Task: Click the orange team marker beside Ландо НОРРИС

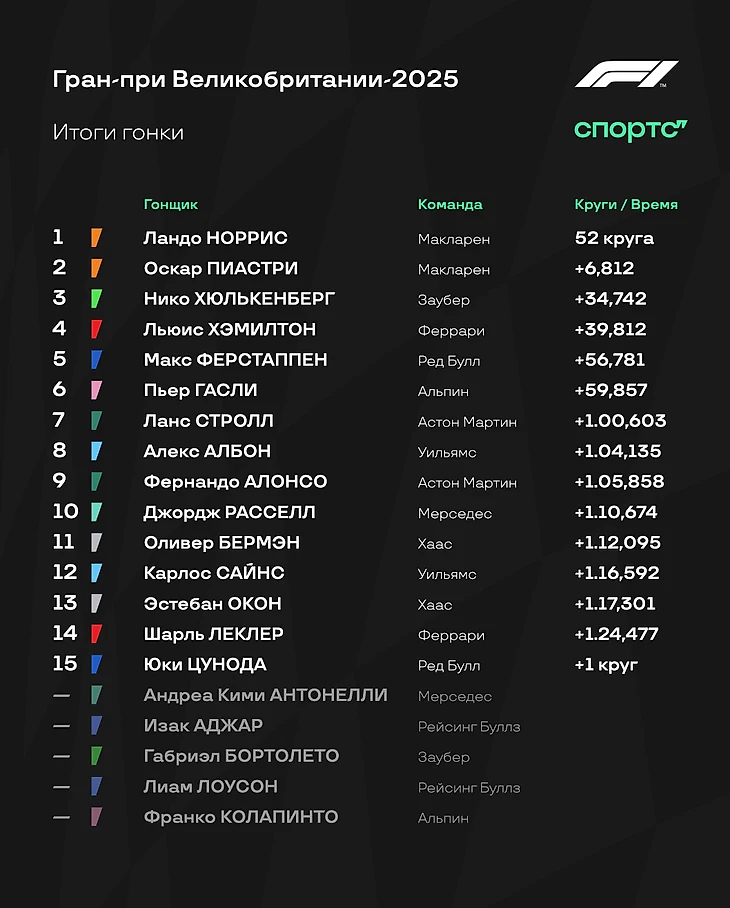Action: coord(96,238)
